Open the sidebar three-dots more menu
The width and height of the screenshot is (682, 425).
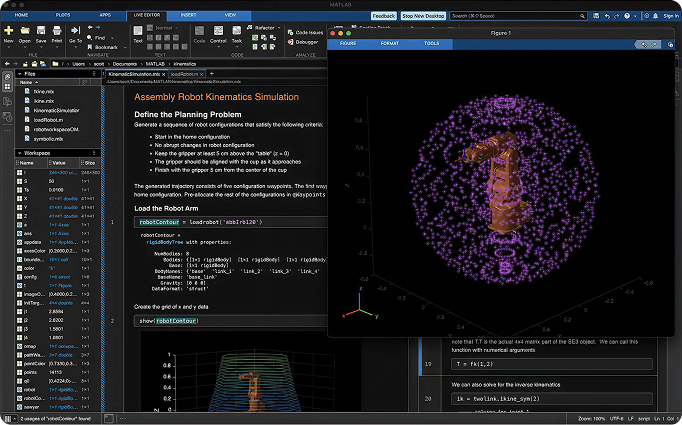pos(7,130)
